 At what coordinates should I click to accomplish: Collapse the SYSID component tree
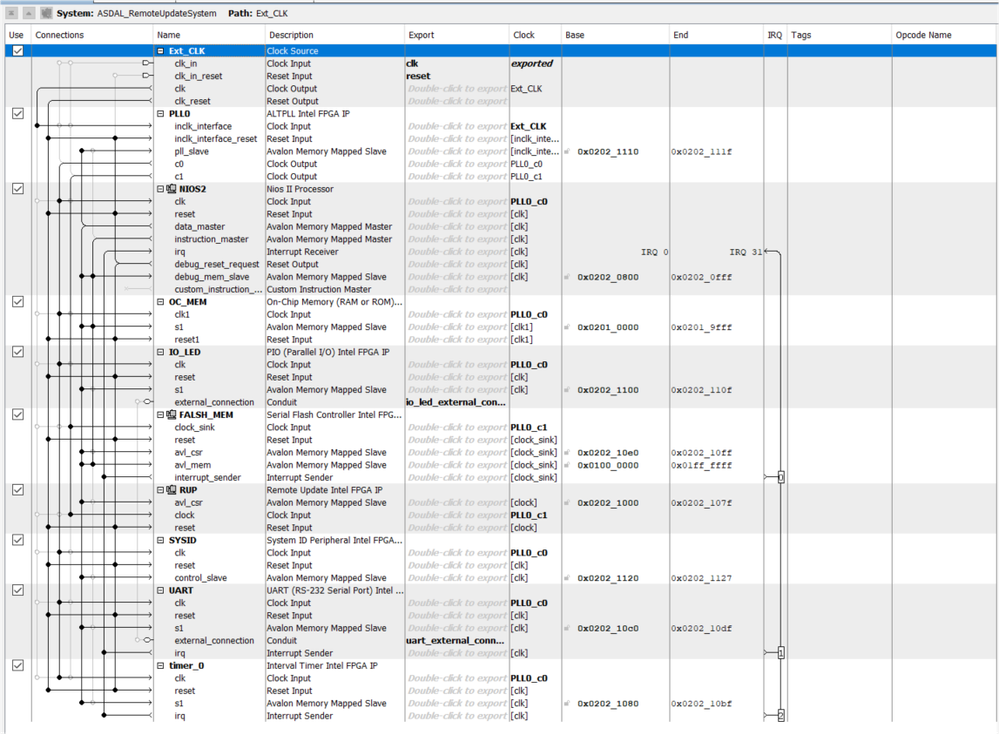(161, 540)
